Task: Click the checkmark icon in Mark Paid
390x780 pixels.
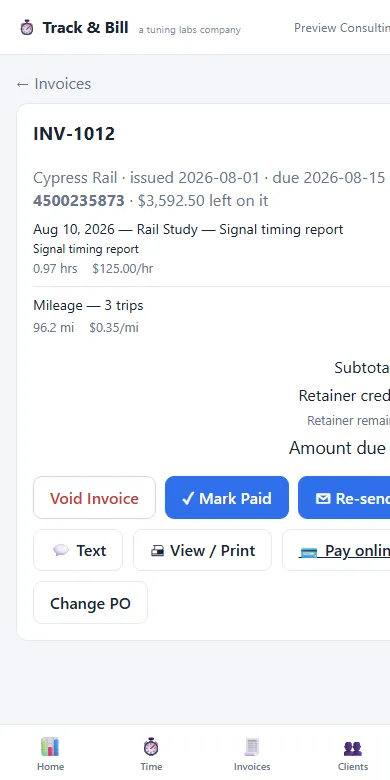Action: click(x=188, y=498)
